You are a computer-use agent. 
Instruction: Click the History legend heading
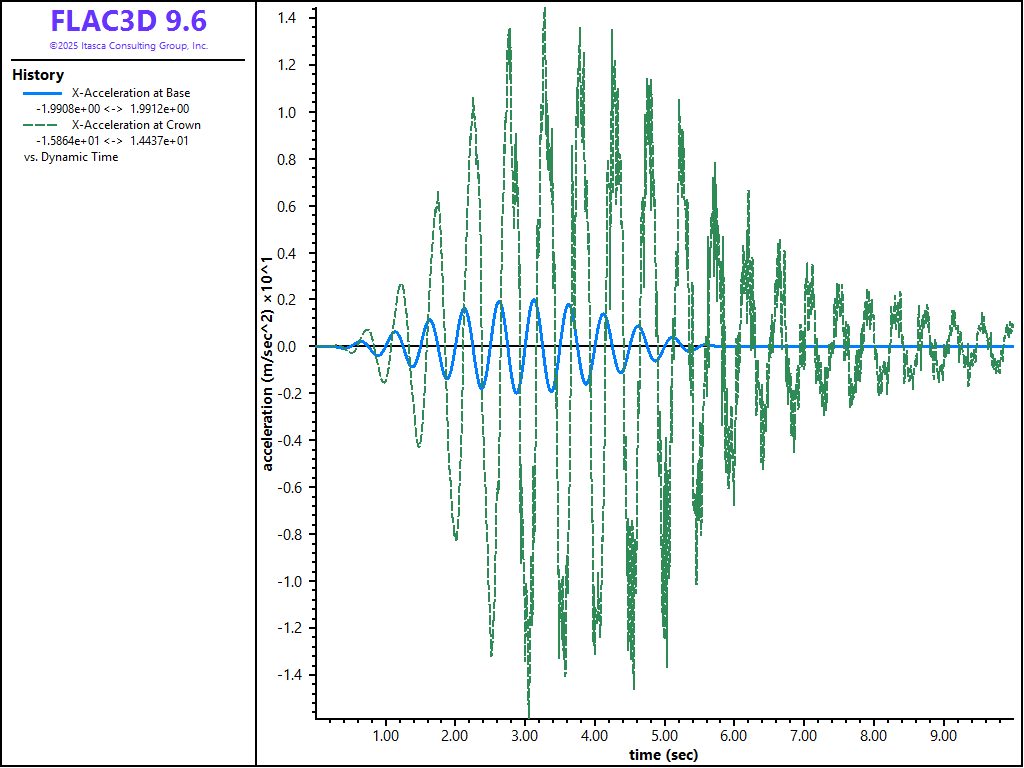click(x=38, y=75)
